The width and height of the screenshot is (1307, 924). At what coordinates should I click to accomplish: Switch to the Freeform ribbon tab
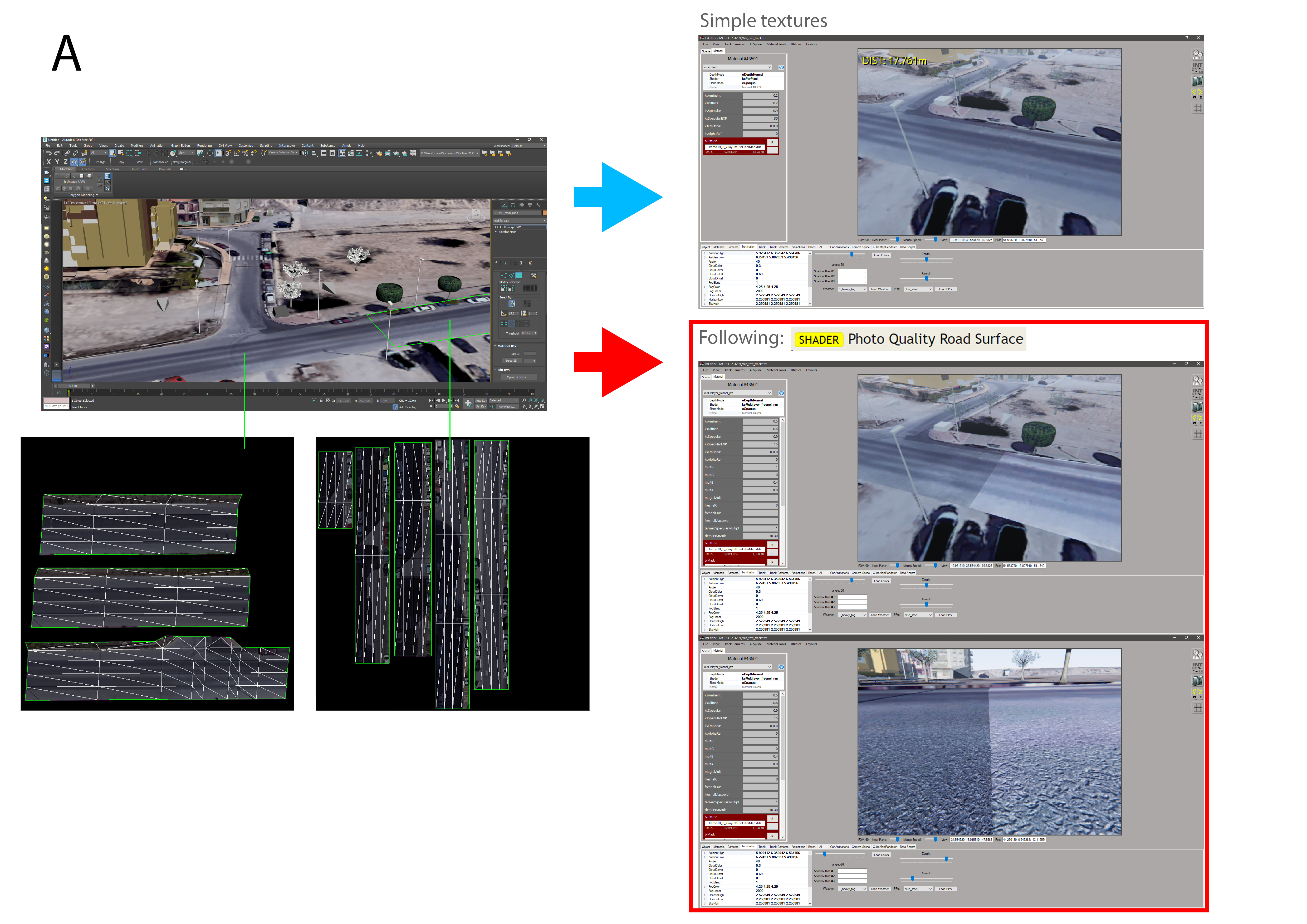pos(88,169)
